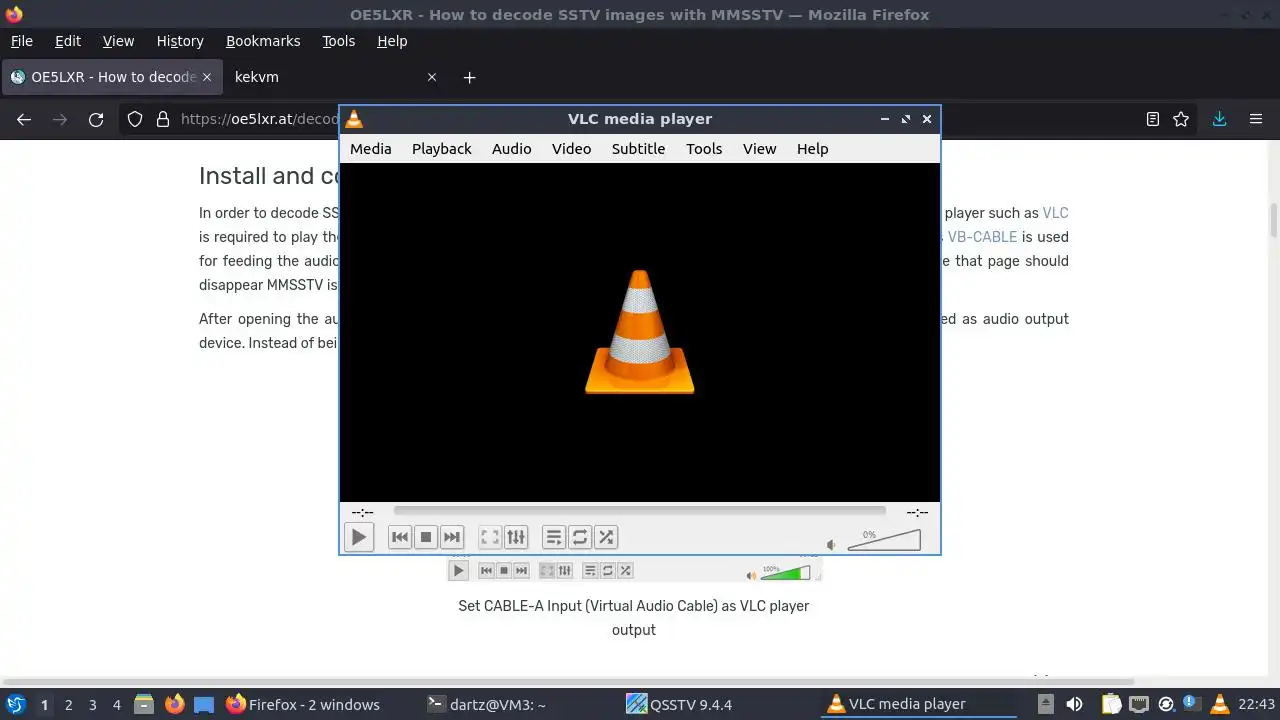1280x720 pixels.
Task: Follow the VB-CABLE link in article
Action: pos(982,237)
